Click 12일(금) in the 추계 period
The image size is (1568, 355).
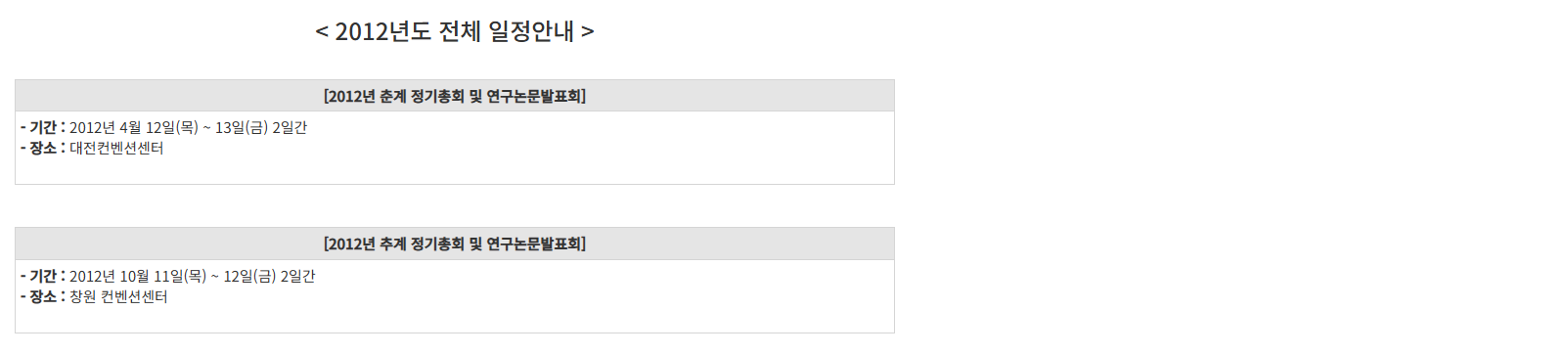pos(250,276)
